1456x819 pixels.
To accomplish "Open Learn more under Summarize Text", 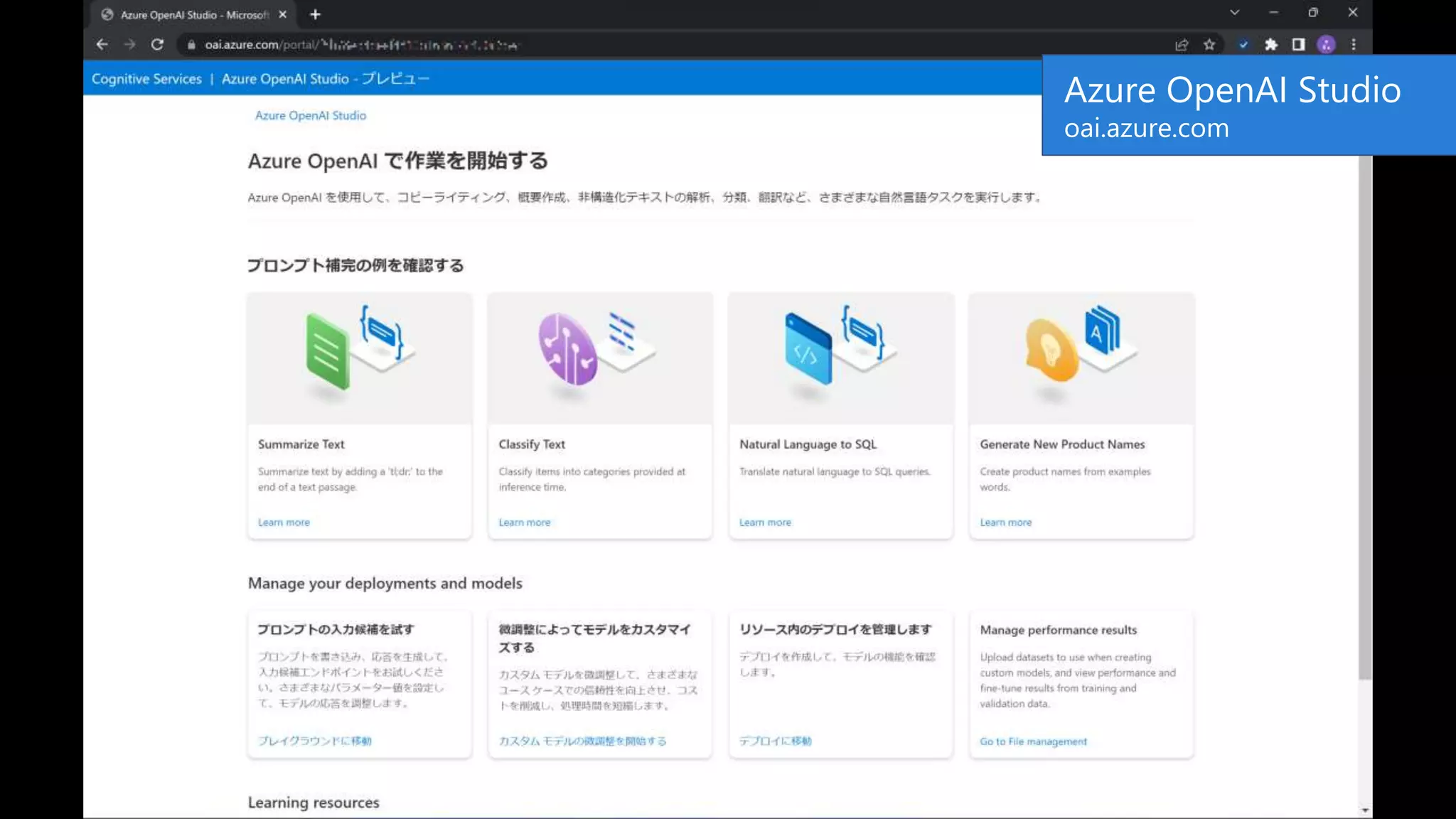I will click(x=284, y=523).
